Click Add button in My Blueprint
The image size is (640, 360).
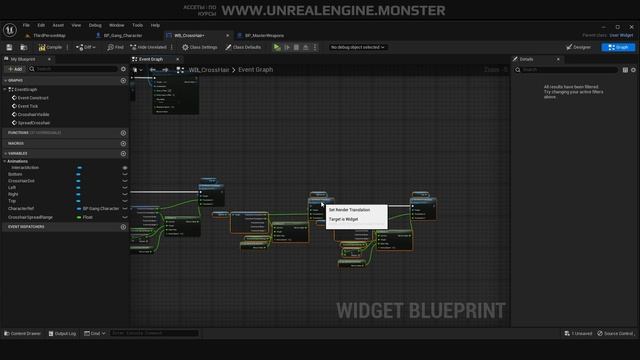coord(15,69)
